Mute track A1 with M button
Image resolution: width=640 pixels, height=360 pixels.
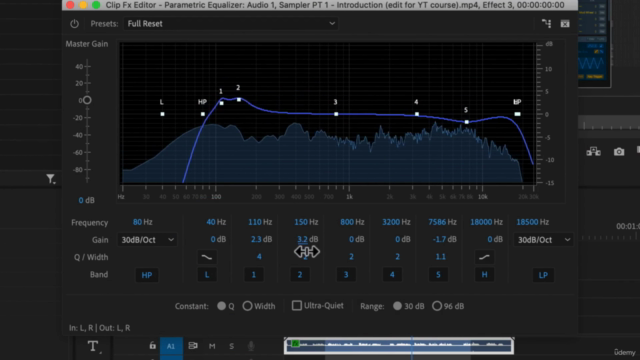[x=212, y=346]
